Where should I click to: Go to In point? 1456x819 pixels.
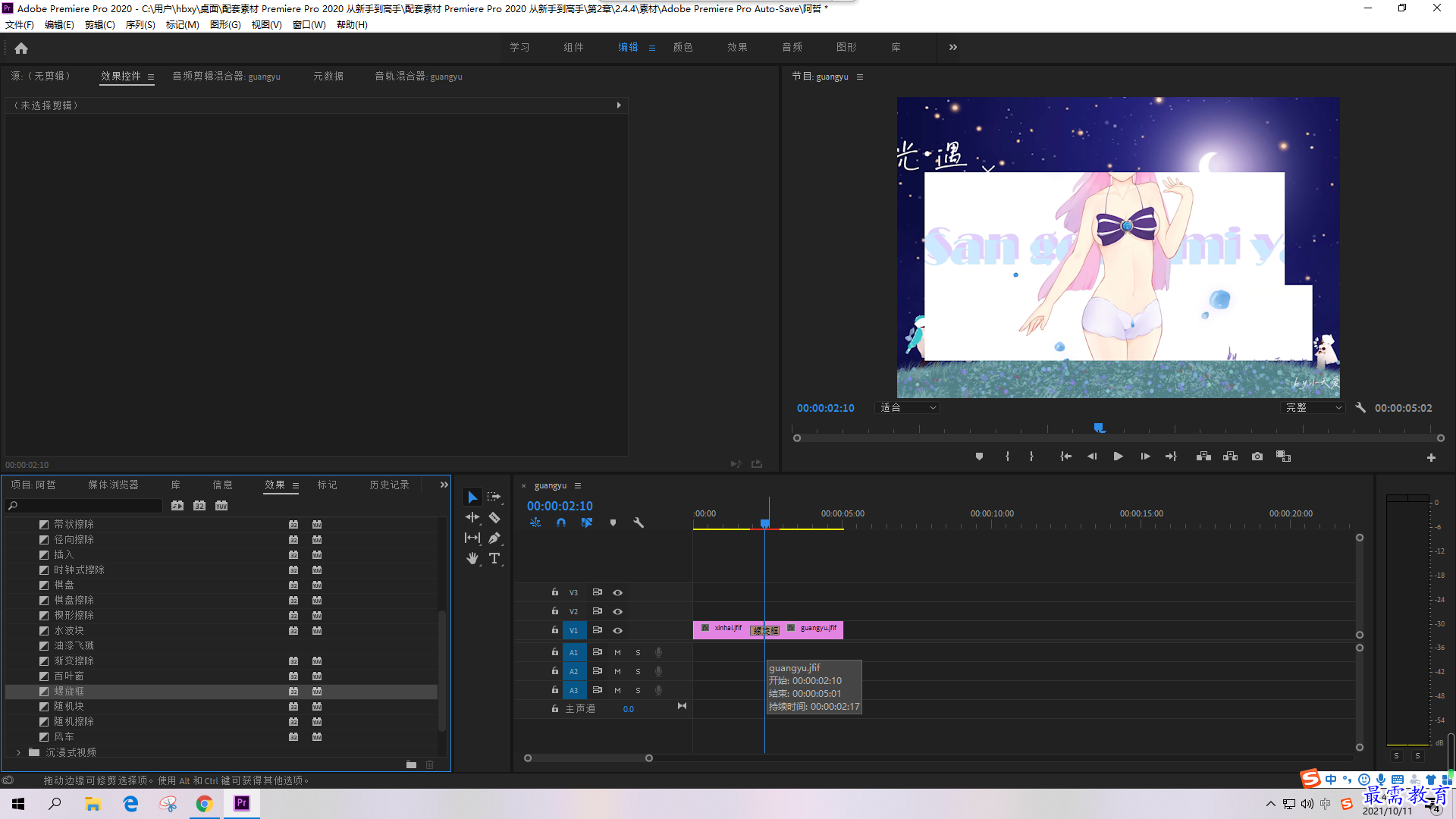[x=1065, y=457]
